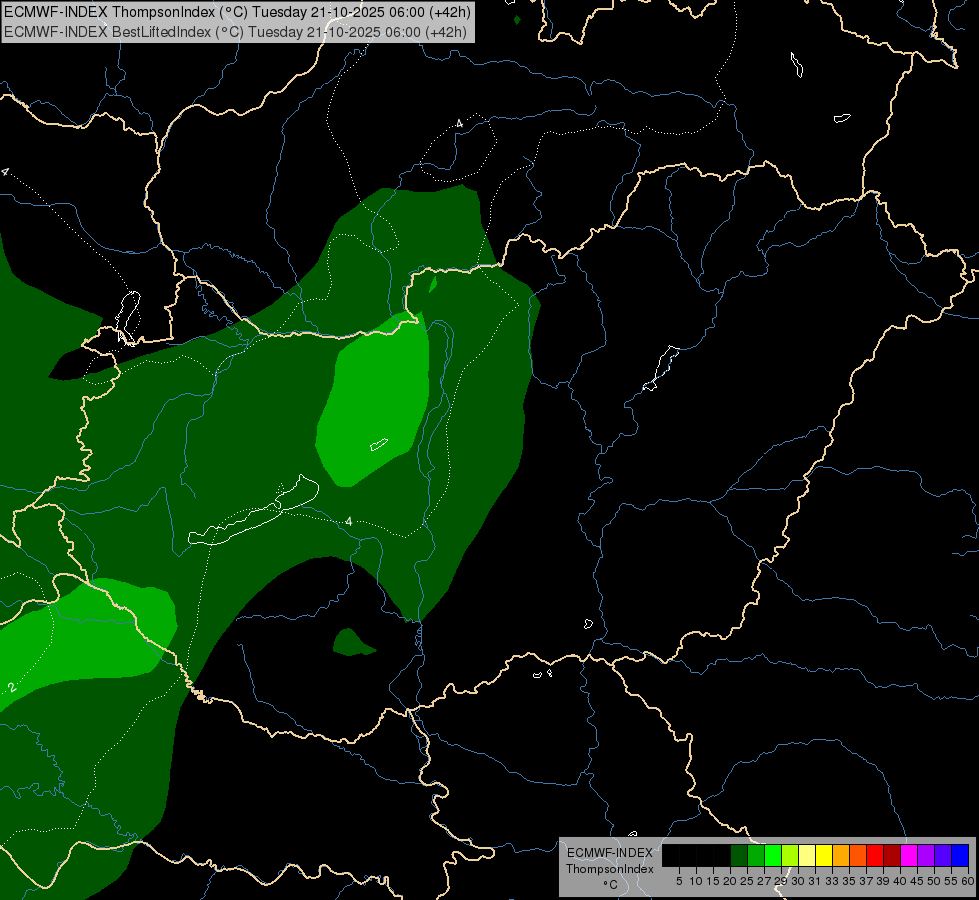Click the legend value "39"

tap(884, 881)
